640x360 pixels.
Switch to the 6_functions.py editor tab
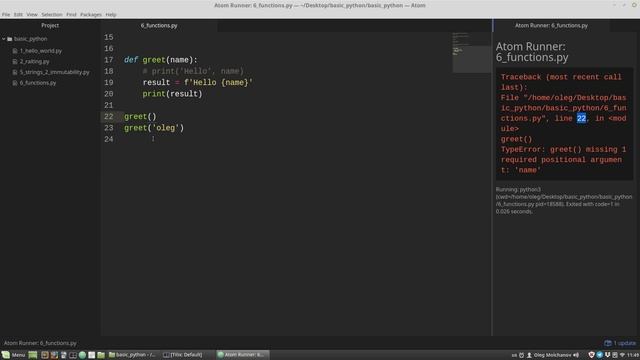click(159, 25)
